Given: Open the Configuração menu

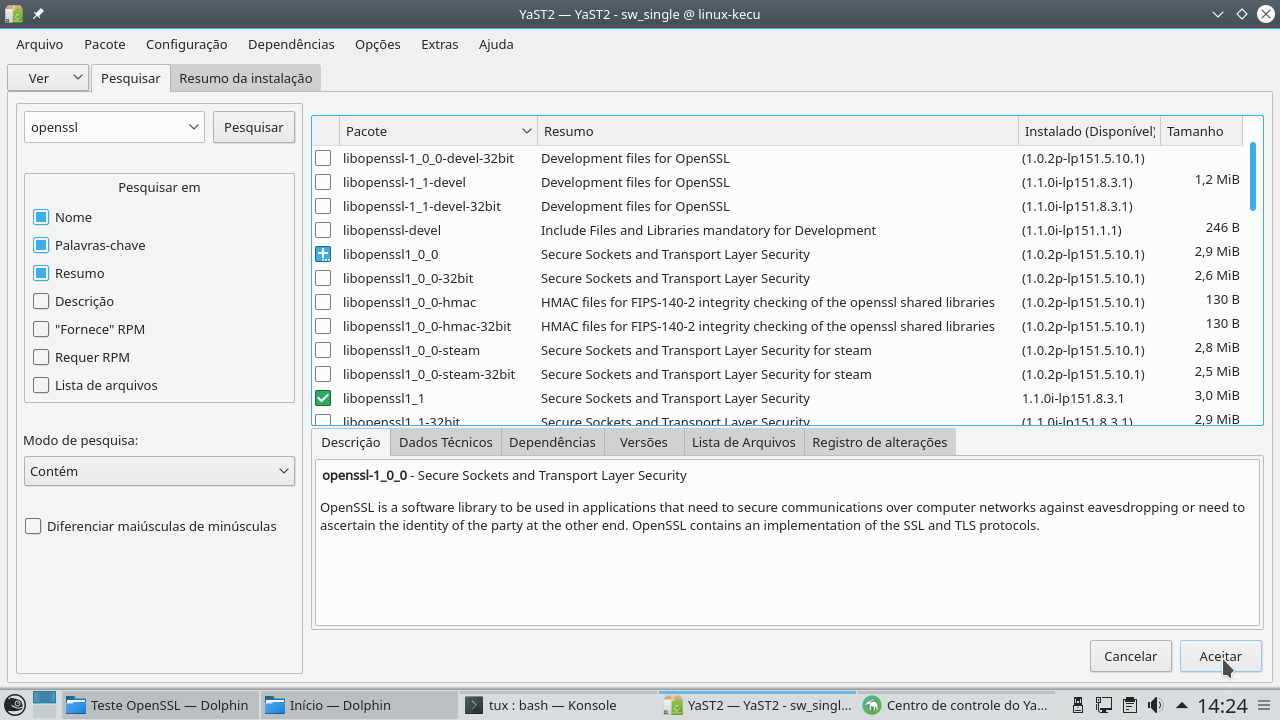Looking at the screenshot, I should (186, 44).
